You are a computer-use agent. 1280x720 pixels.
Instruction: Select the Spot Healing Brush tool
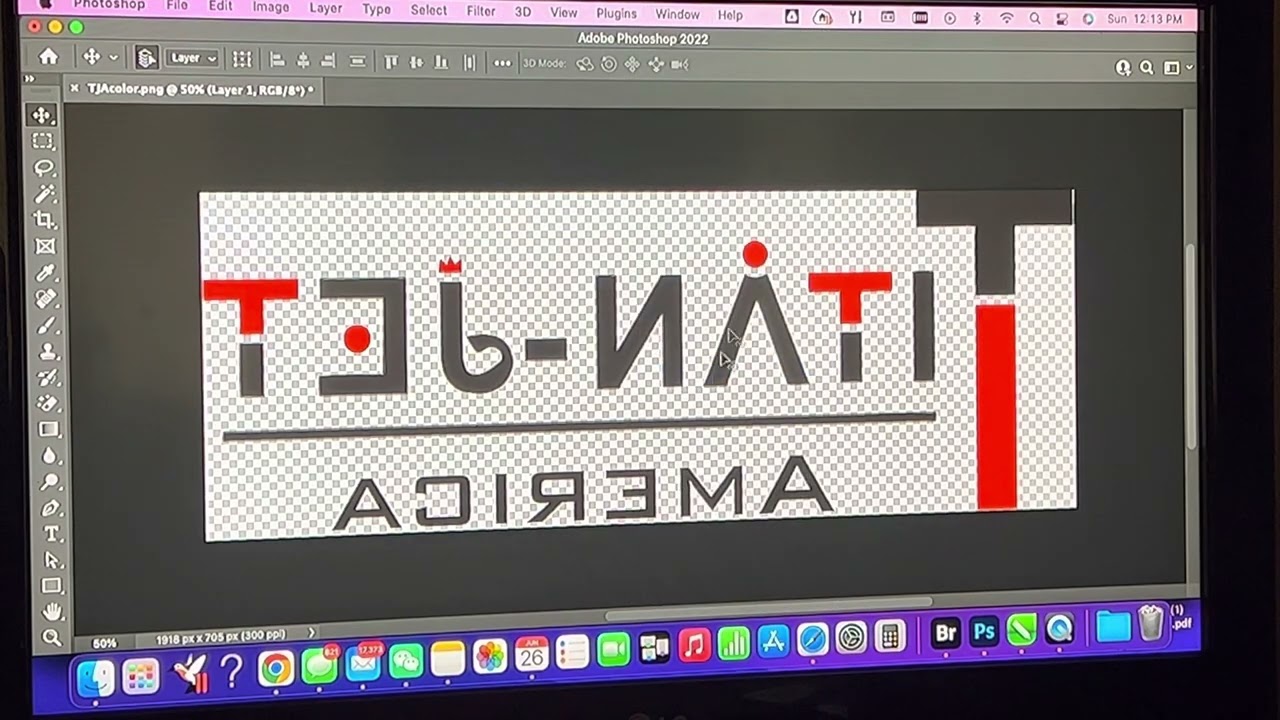46,298
